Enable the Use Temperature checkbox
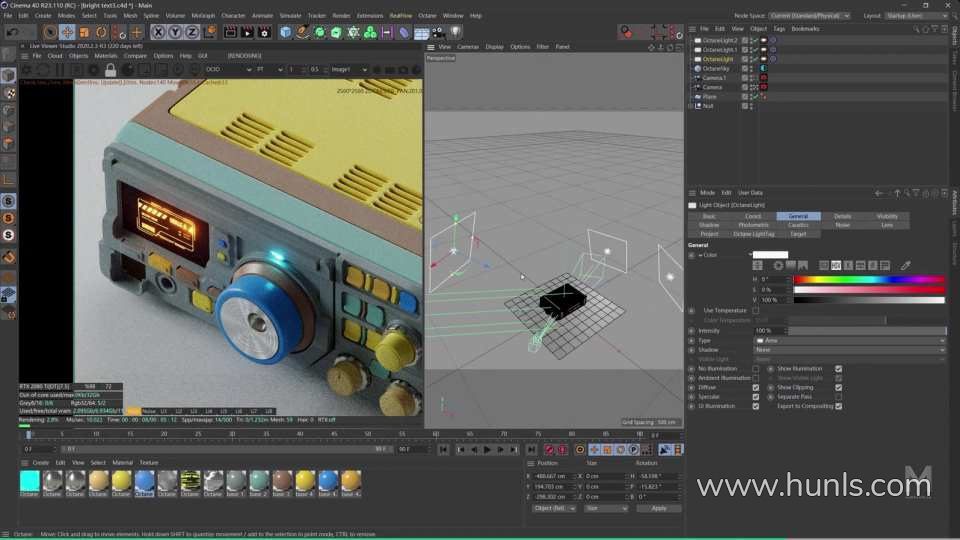This screenshot has width=960, height=540. point(755,310)
